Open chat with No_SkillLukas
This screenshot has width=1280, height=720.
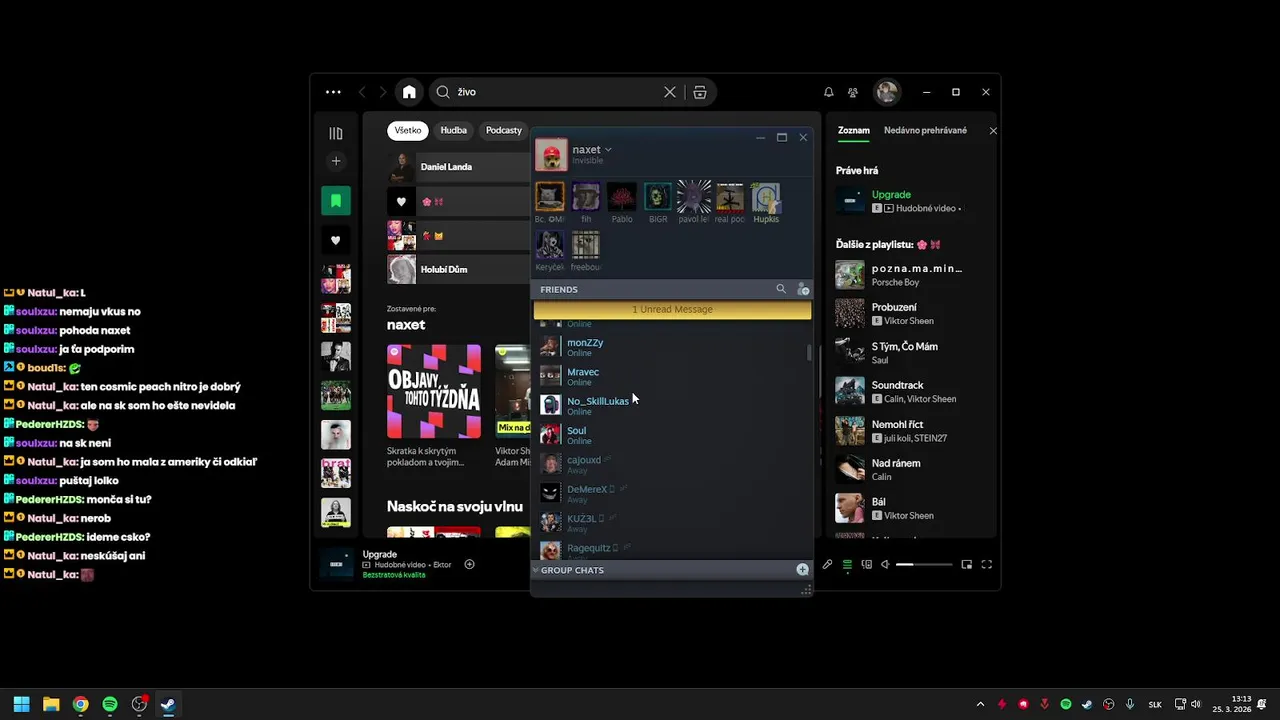click(672, 405)
